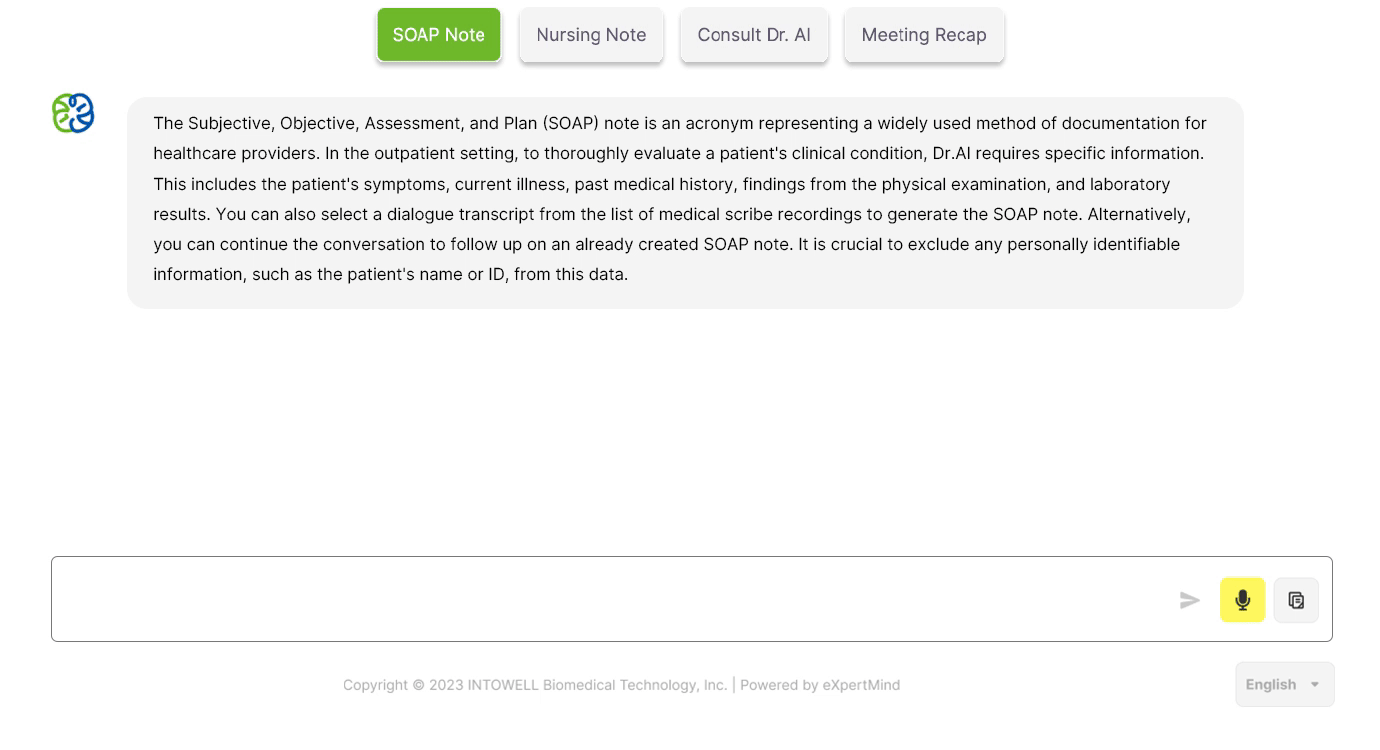This screenshot has height=750, width=1380.
Task: Click the 'English' label in the language selector
Action: click(x=1271, y=685)
